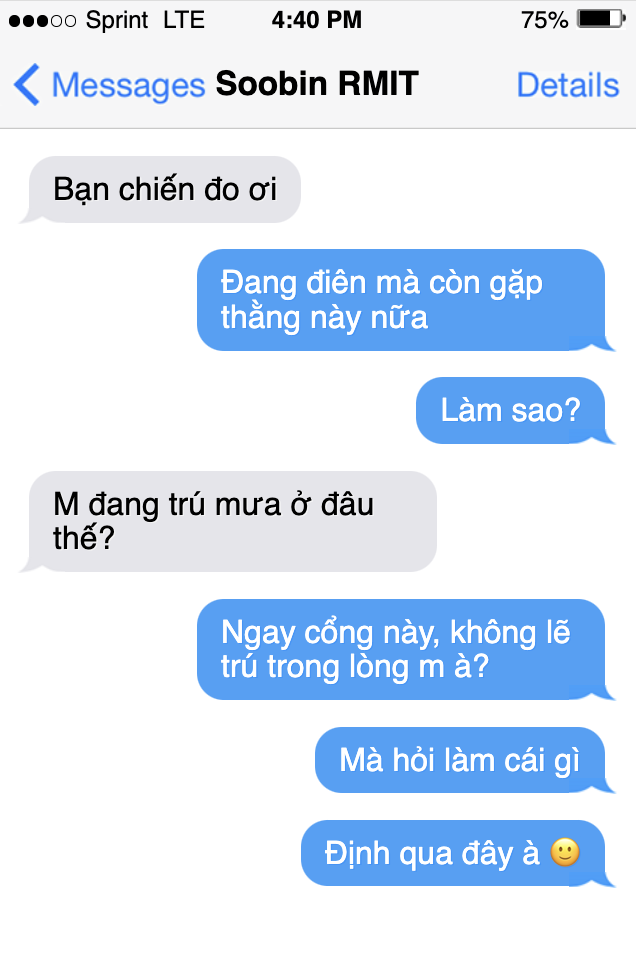Tap the "Ngay cổng này" message bubble
636x964 pixels.
tap(404, 649)
